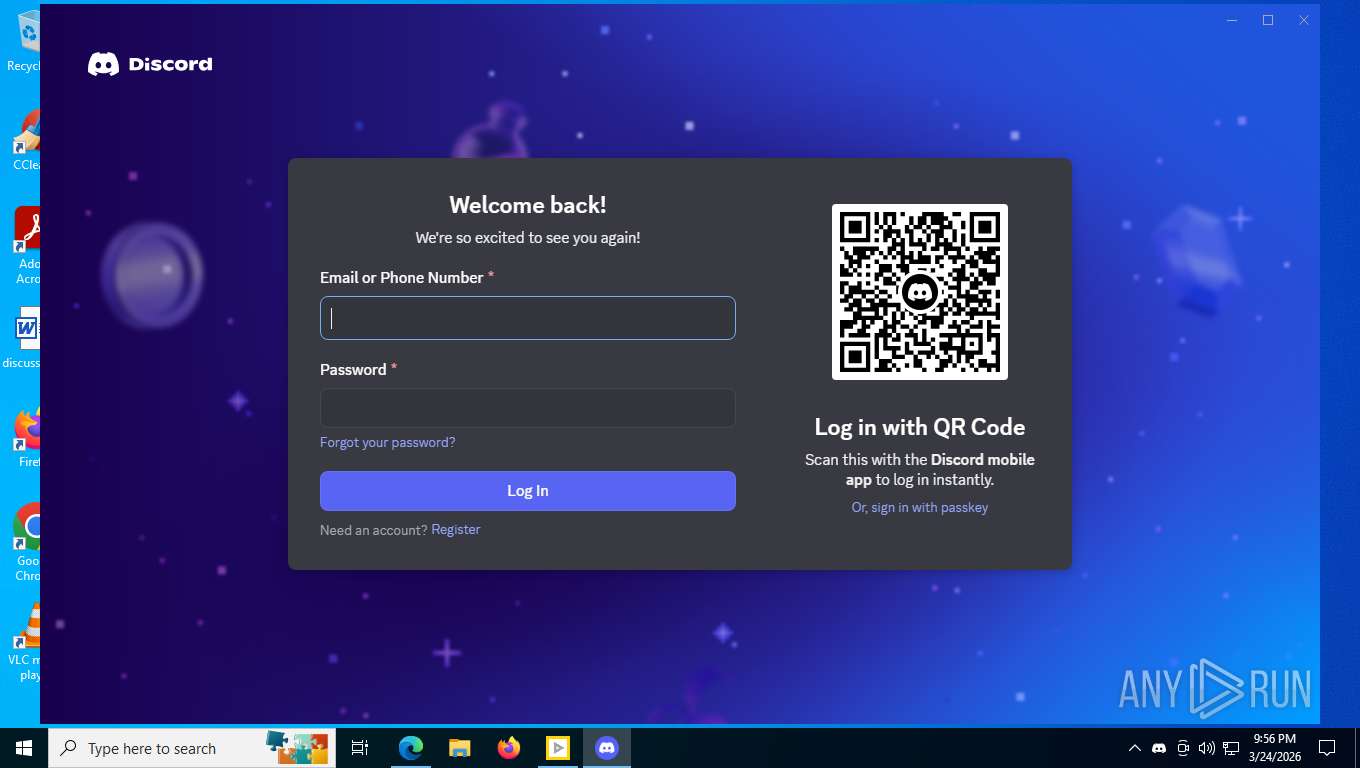
Task: Open the Action Center notifications icon
Action: click(x=1327, y=748)
